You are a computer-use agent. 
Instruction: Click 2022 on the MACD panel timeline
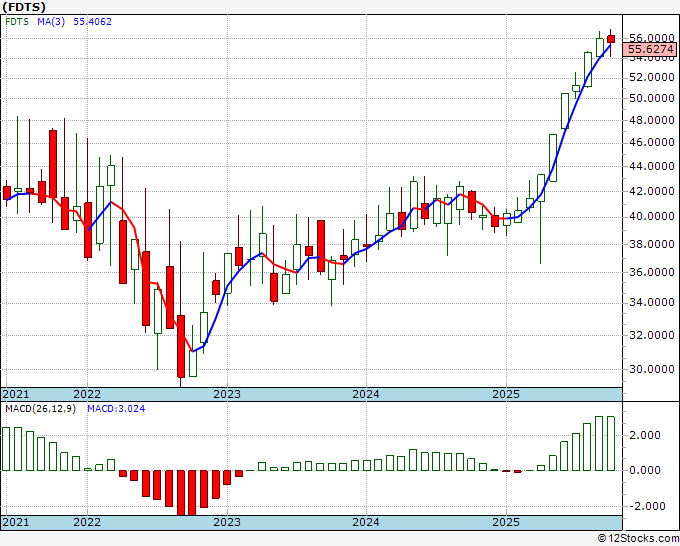tap(87, 522)
